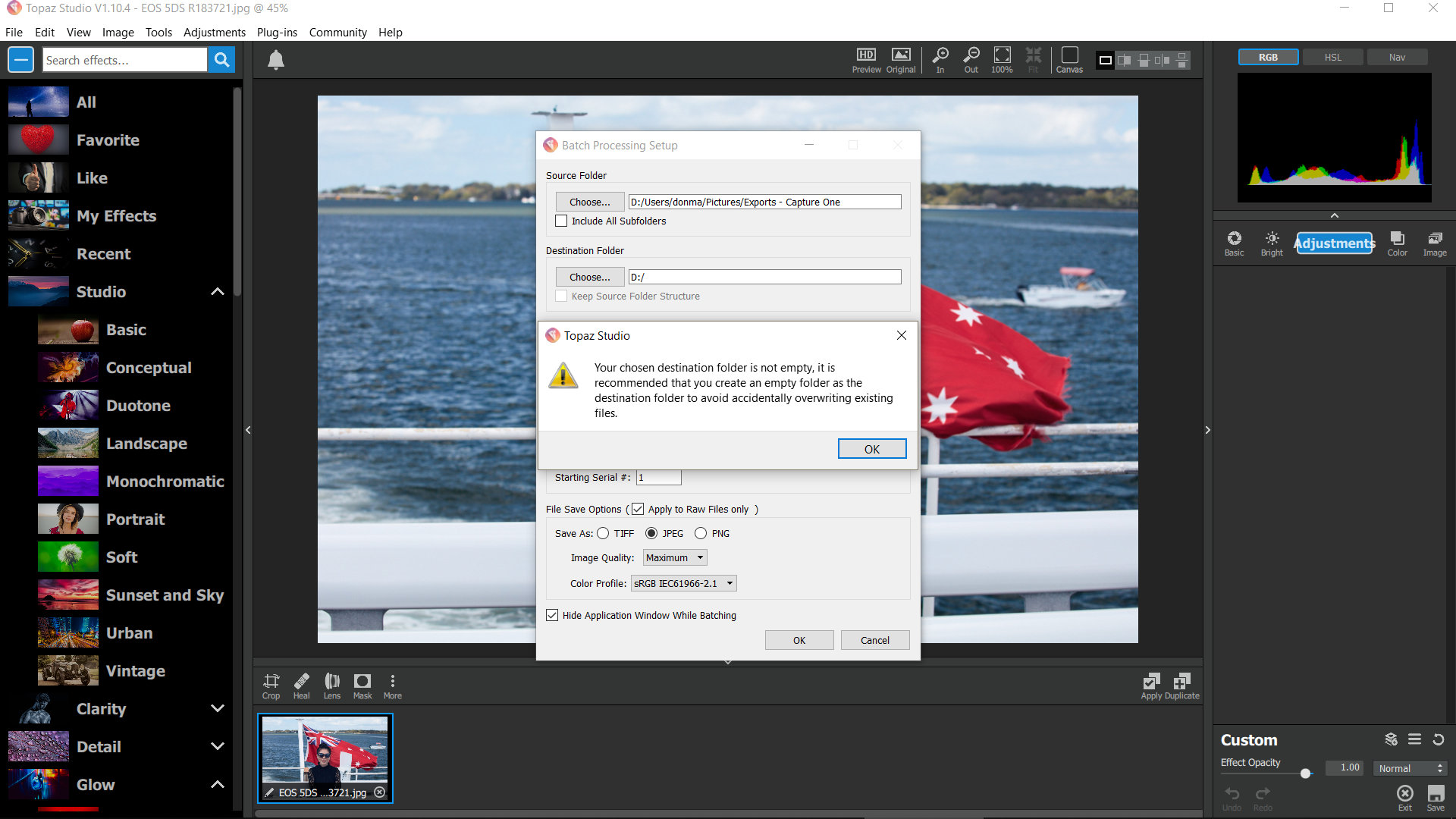Open Basic adjustment panel icon
The image size is (1456, 819).
click(x=1235, y=243)
